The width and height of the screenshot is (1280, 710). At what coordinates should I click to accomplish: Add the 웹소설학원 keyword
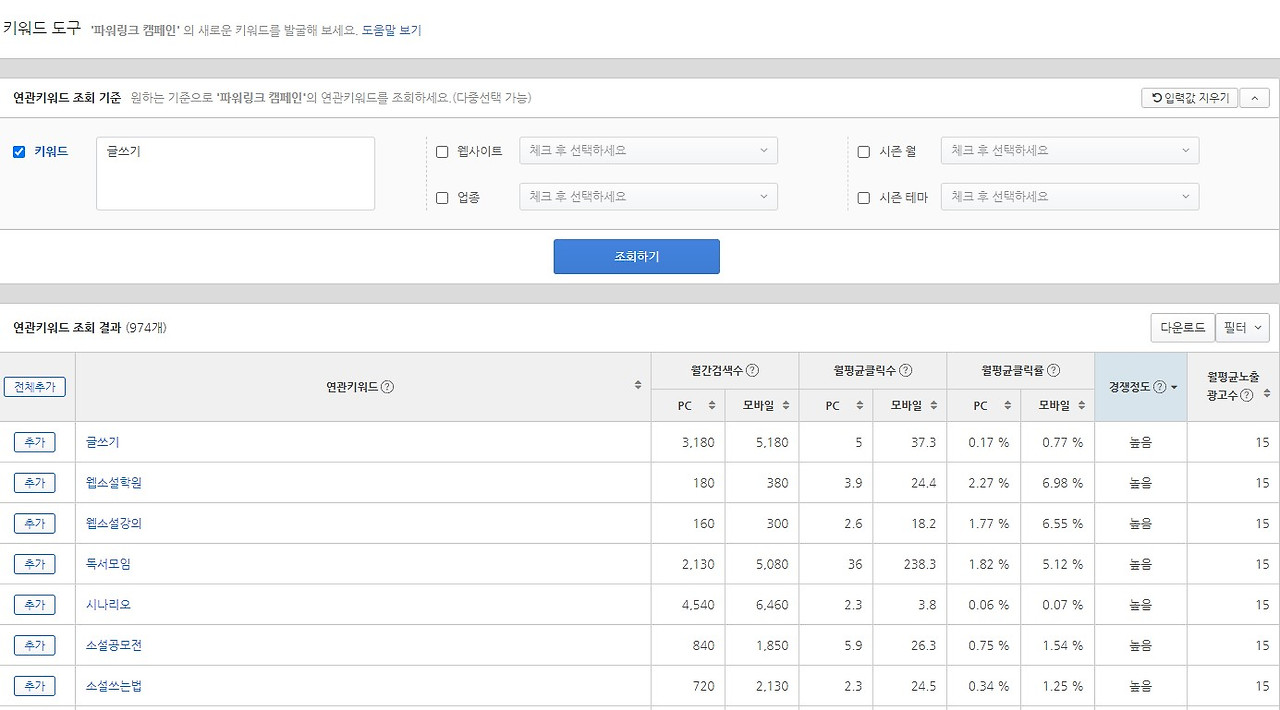(x=34, y=483)
